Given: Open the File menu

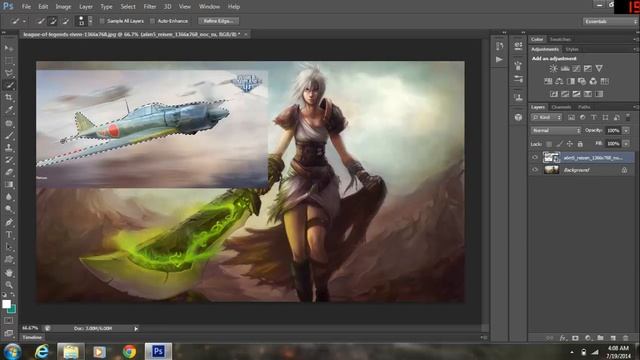Looking at the screenshot, I should [26, 7].
